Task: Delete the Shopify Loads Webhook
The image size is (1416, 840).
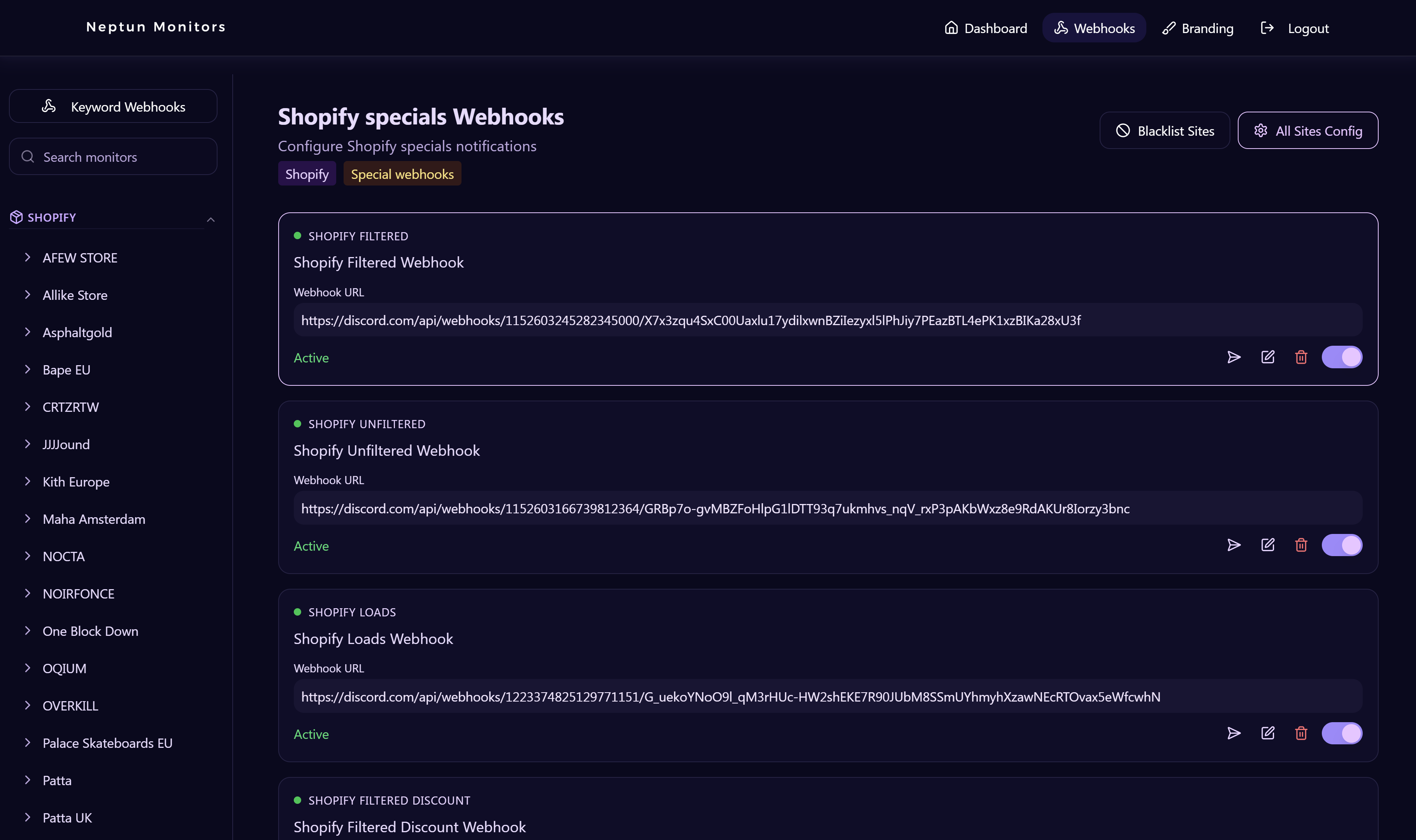Action: [1301, 733]
